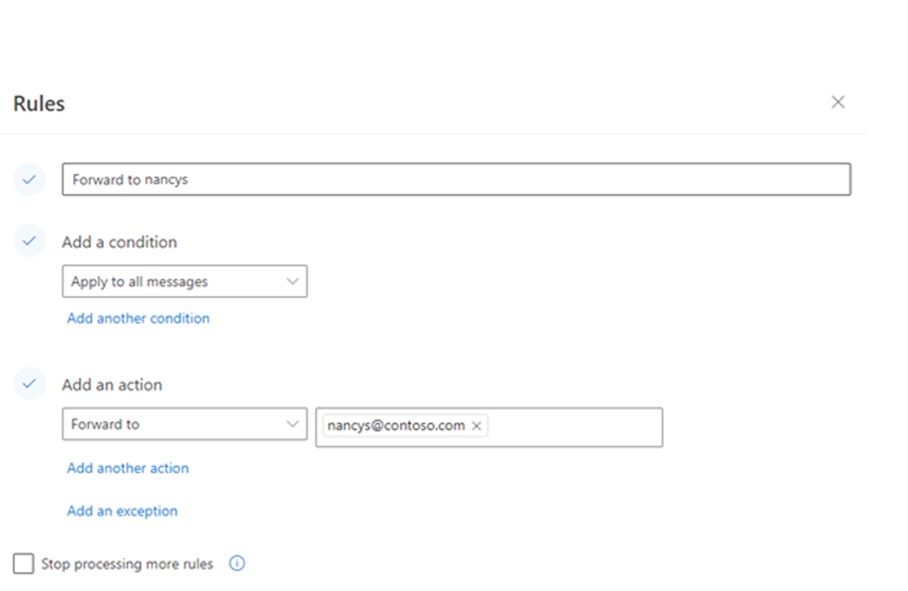Focus the rule name field 'Forward to nancys'

pos(456,180)
